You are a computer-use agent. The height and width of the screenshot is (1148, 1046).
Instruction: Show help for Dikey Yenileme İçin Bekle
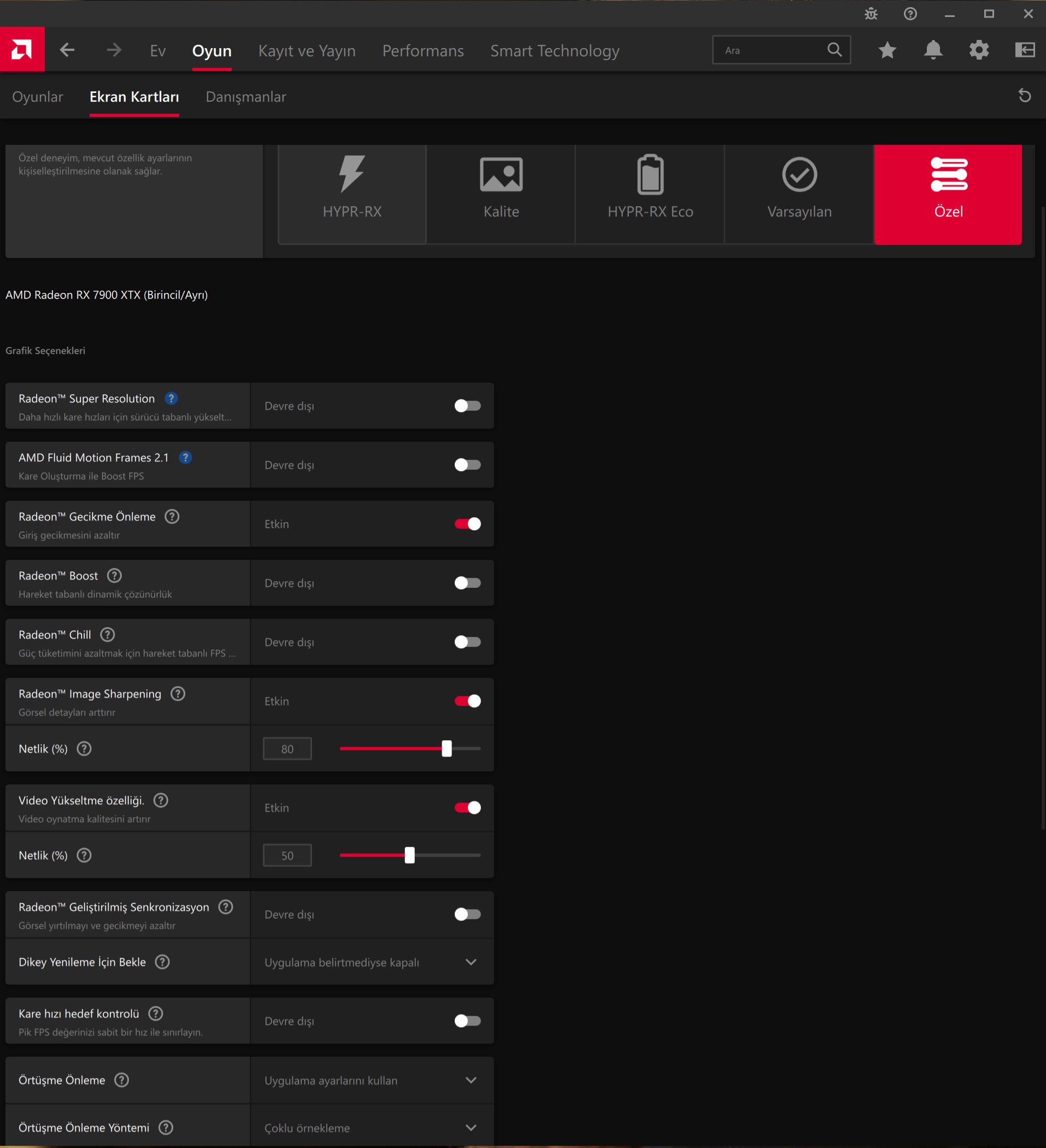click(162, 962)
